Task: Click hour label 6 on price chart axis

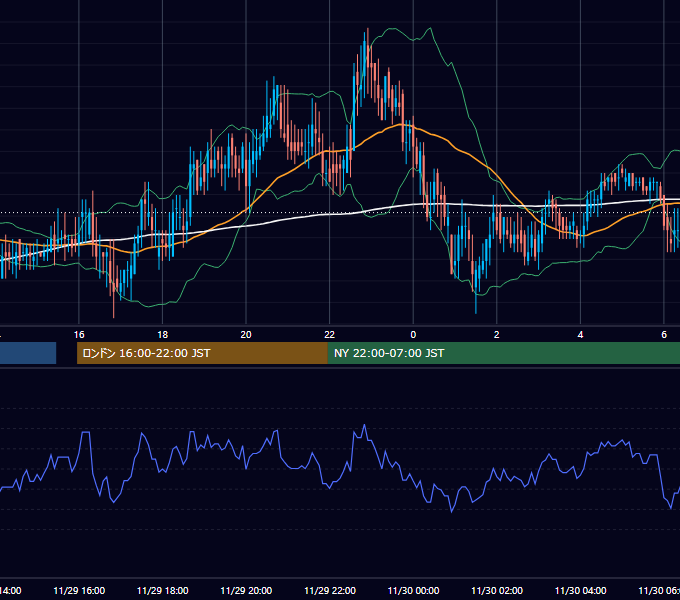Action: pos(664,334)
